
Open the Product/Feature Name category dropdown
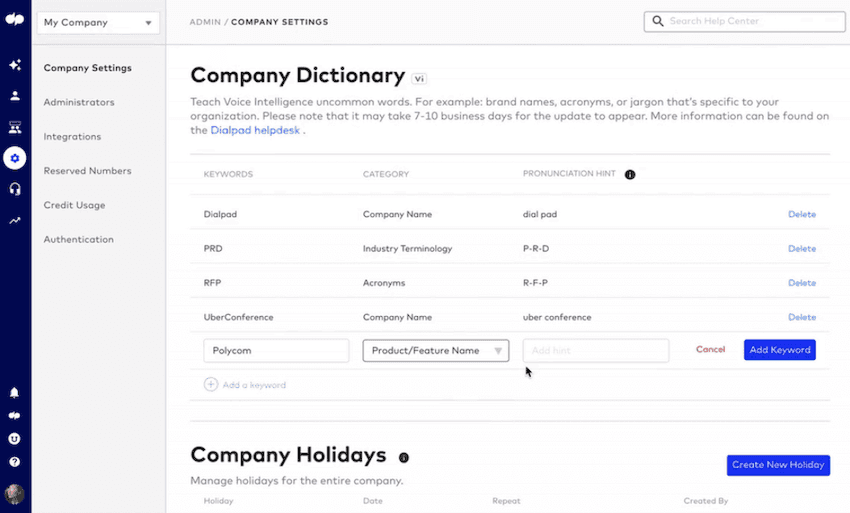(x=436, y=351)
